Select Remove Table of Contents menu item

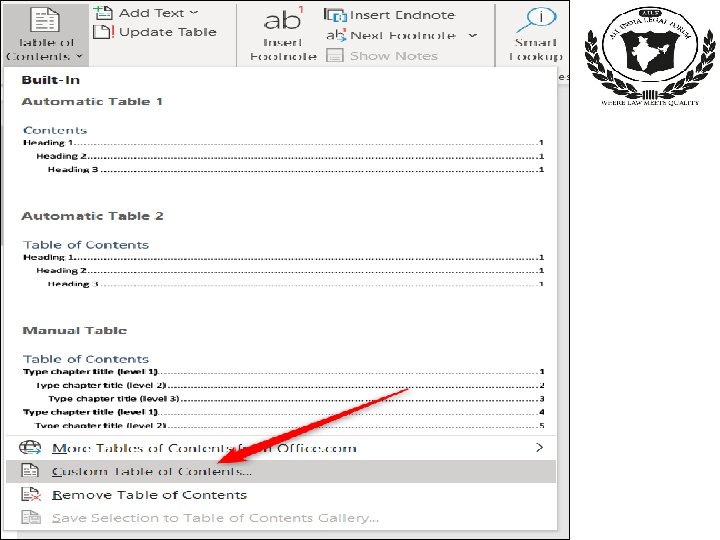coord(281,495)
